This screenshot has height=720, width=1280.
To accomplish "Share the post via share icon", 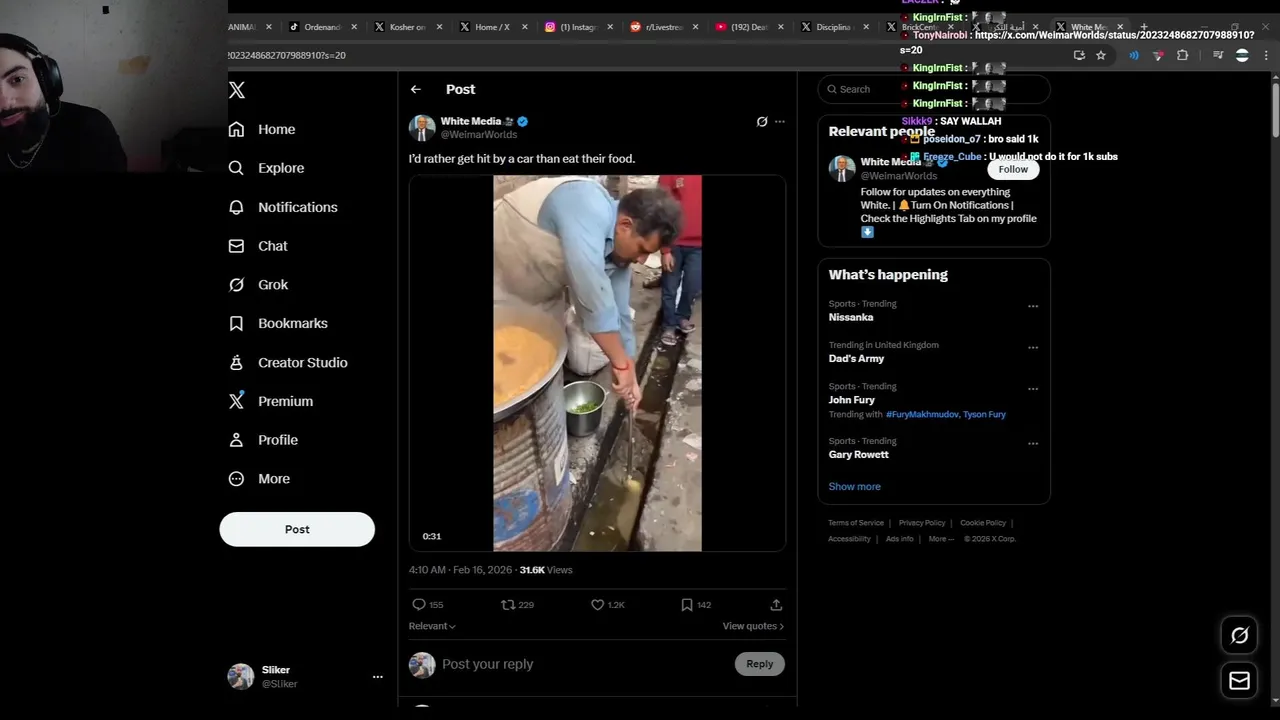I will 776,605.
